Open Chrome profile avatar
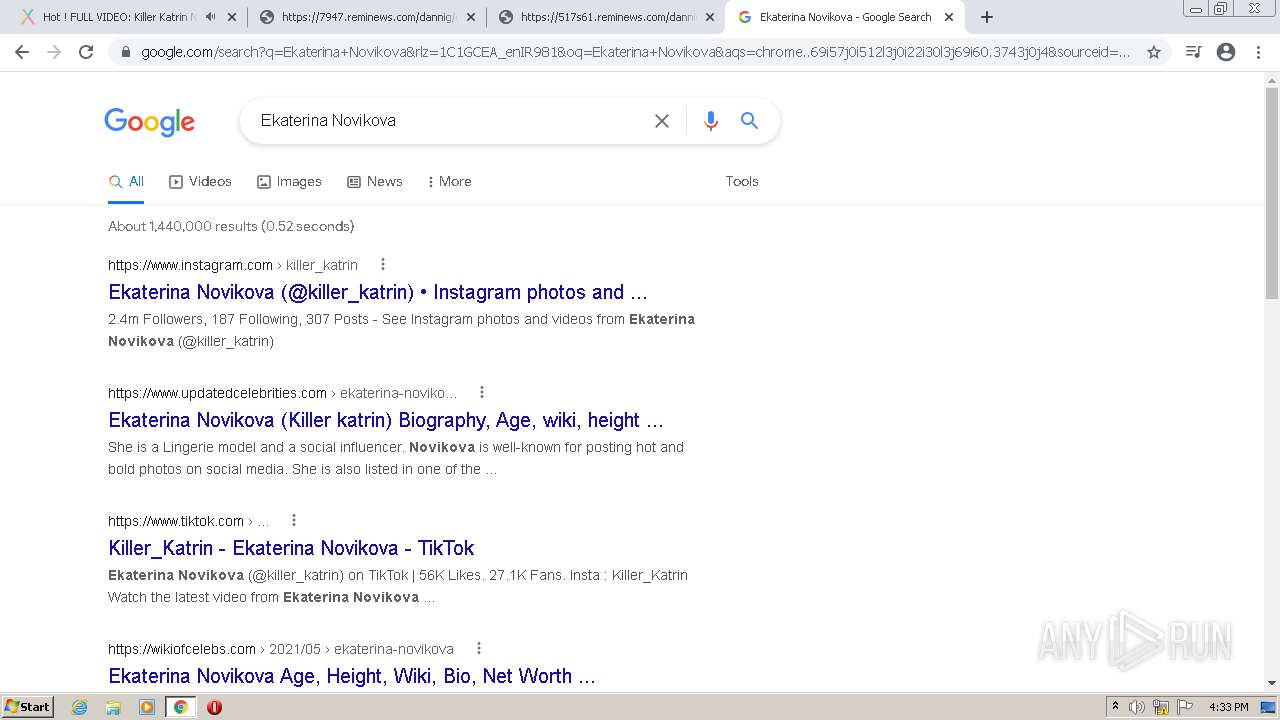This screenshot has width=1280, height=720. 1226,52
